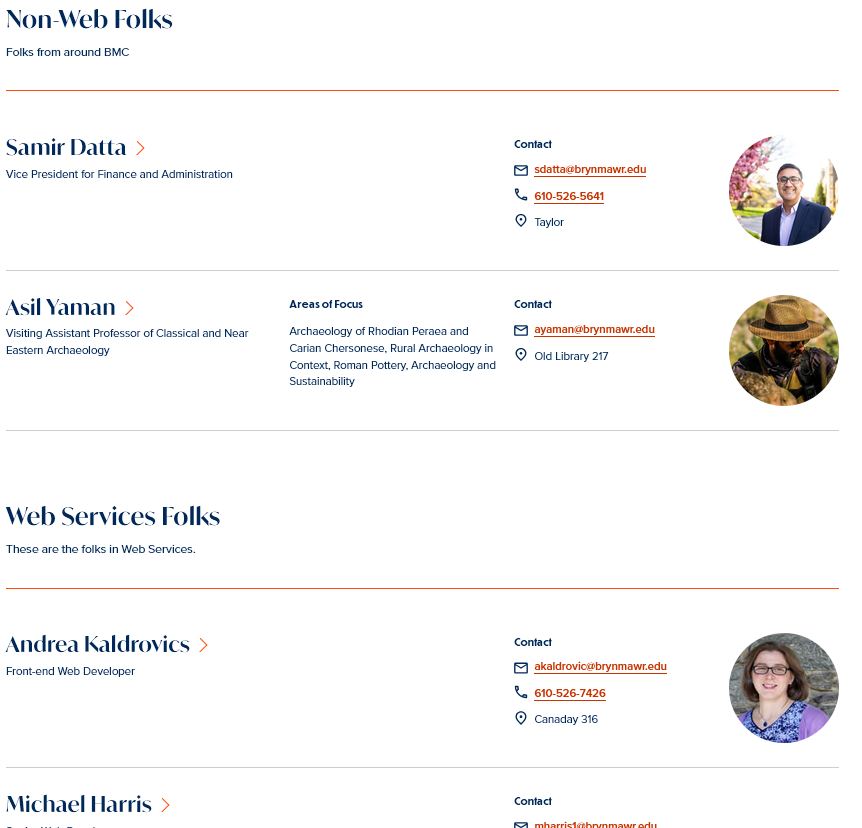Email sdatta@brynmawr.edu via the link
This screenshot has height=828, width=862.
[x=590, y=170]
